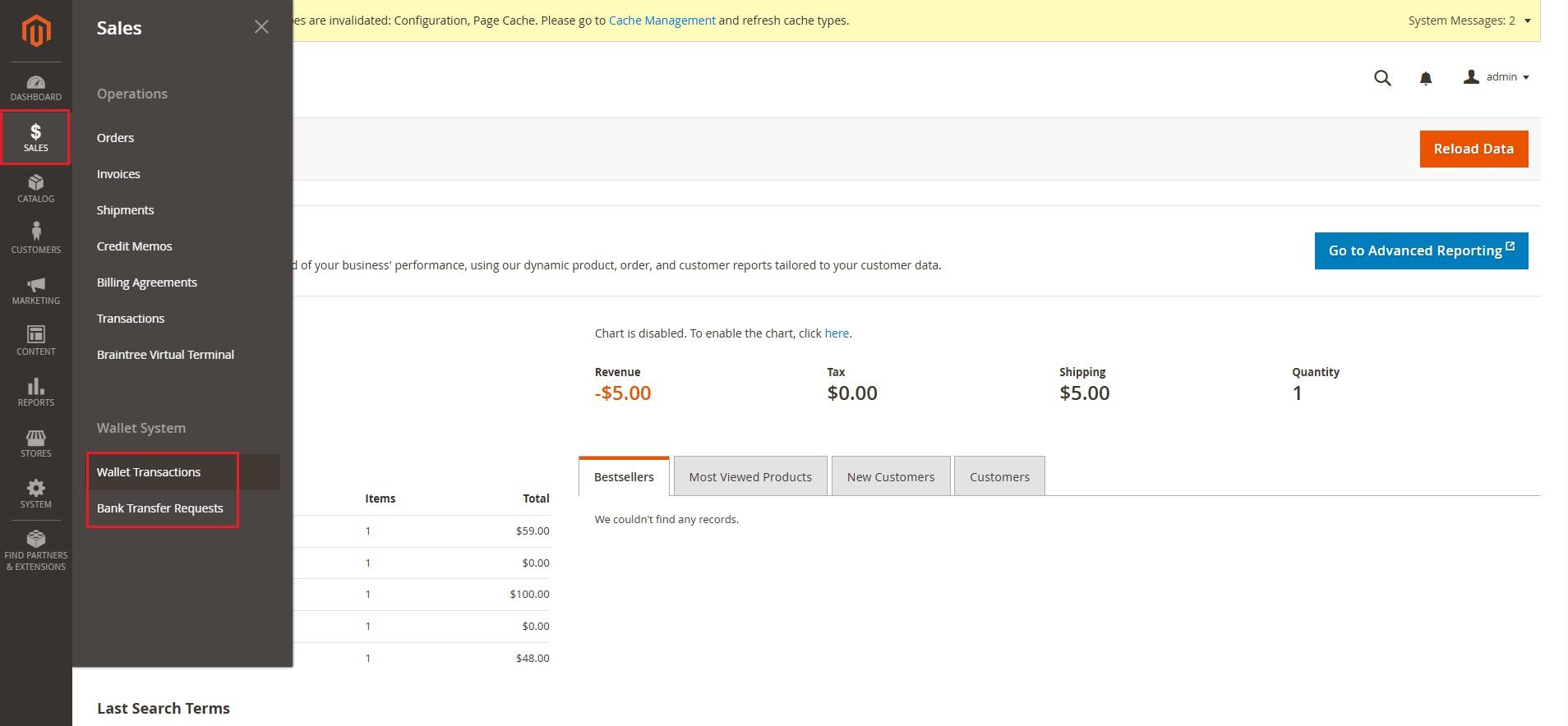This screenshot has width=1568, height=726.
Task: Expand the System Messages dropdown
Action: (1469, 21)
